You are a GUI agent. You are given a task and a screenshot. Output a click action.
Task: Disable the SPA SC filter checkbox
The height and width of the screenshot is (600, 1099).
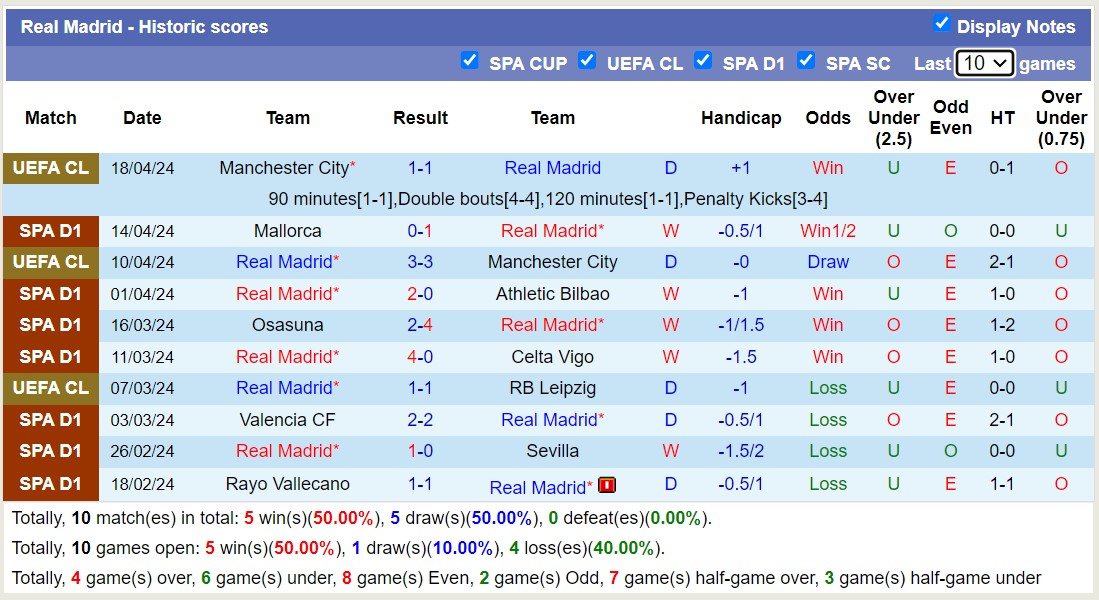pyautogui.click(x=806, y=60)
